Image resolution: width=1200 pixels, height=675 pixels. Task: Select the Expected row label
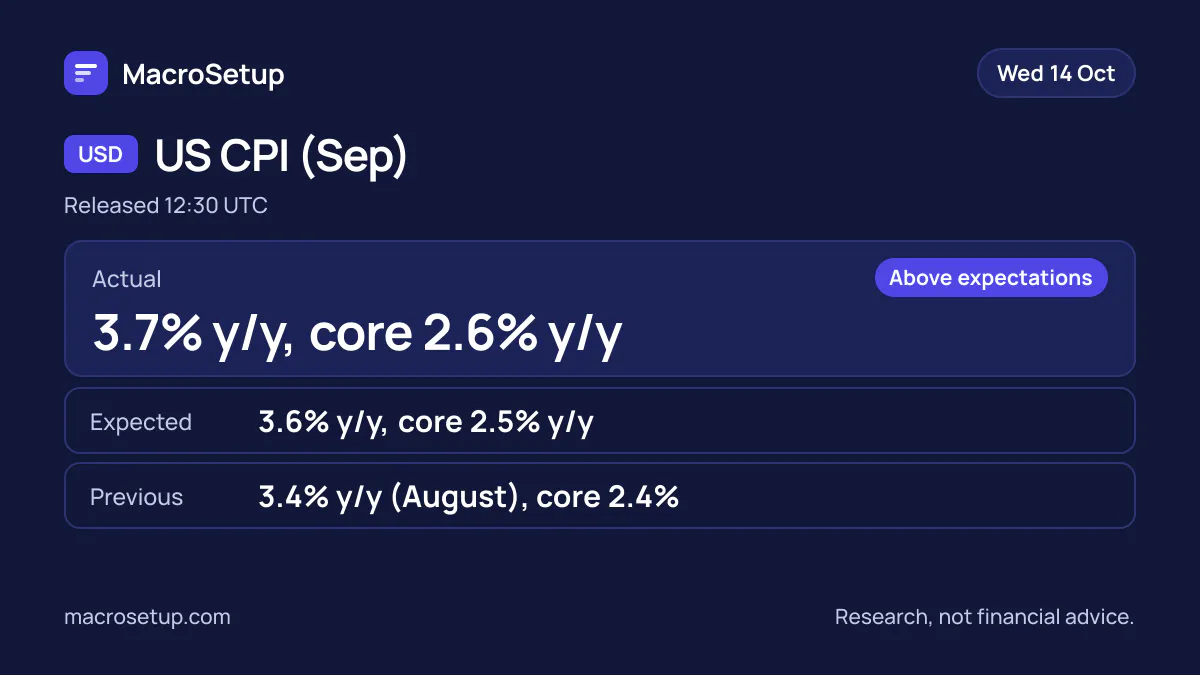(141, 422)
